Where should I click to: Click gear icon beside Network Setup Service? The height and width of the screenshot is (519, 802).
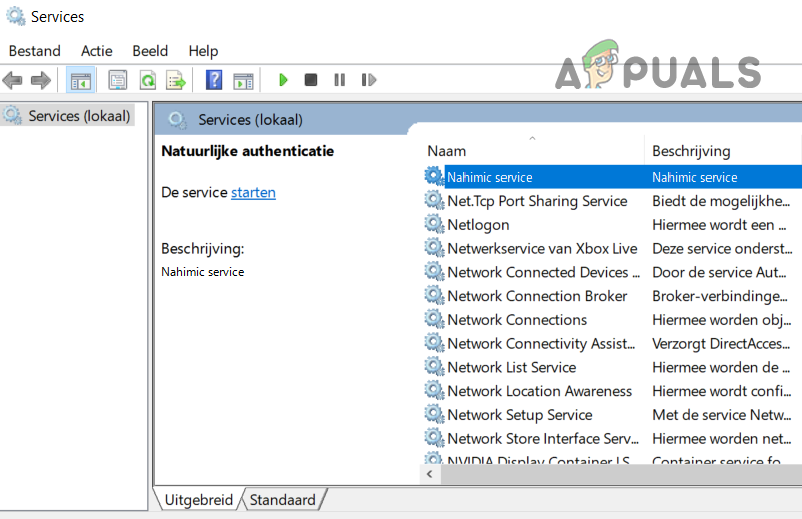click(434, 414)
